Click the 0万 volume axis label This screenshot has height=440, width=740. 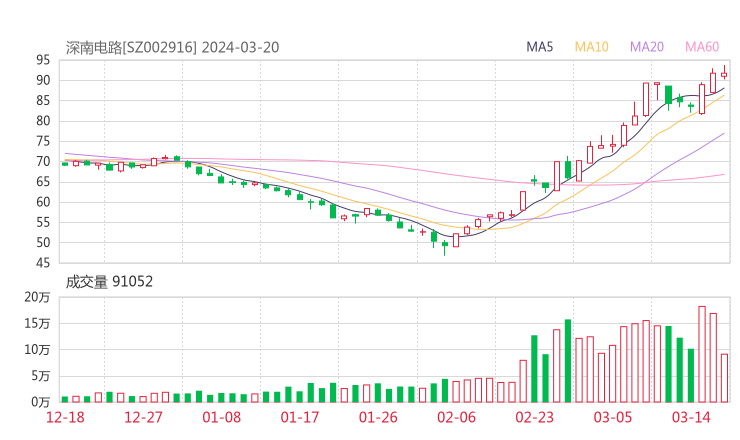pyautogui.click(x=41, y=402)
